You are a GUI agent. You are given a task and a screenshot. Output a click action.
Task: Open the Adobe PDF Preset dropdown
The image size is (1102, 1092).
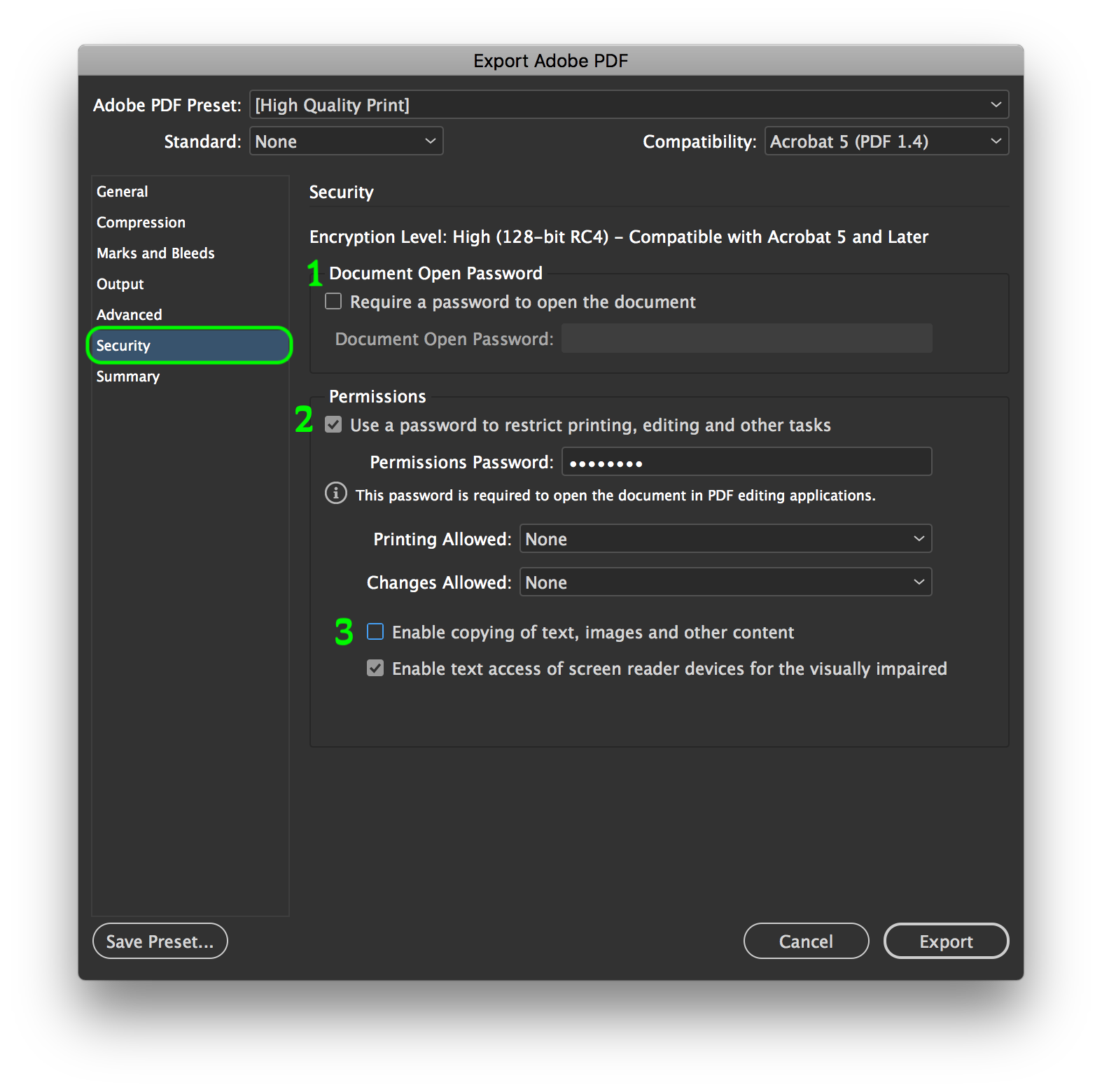click(x=629, y=105)
